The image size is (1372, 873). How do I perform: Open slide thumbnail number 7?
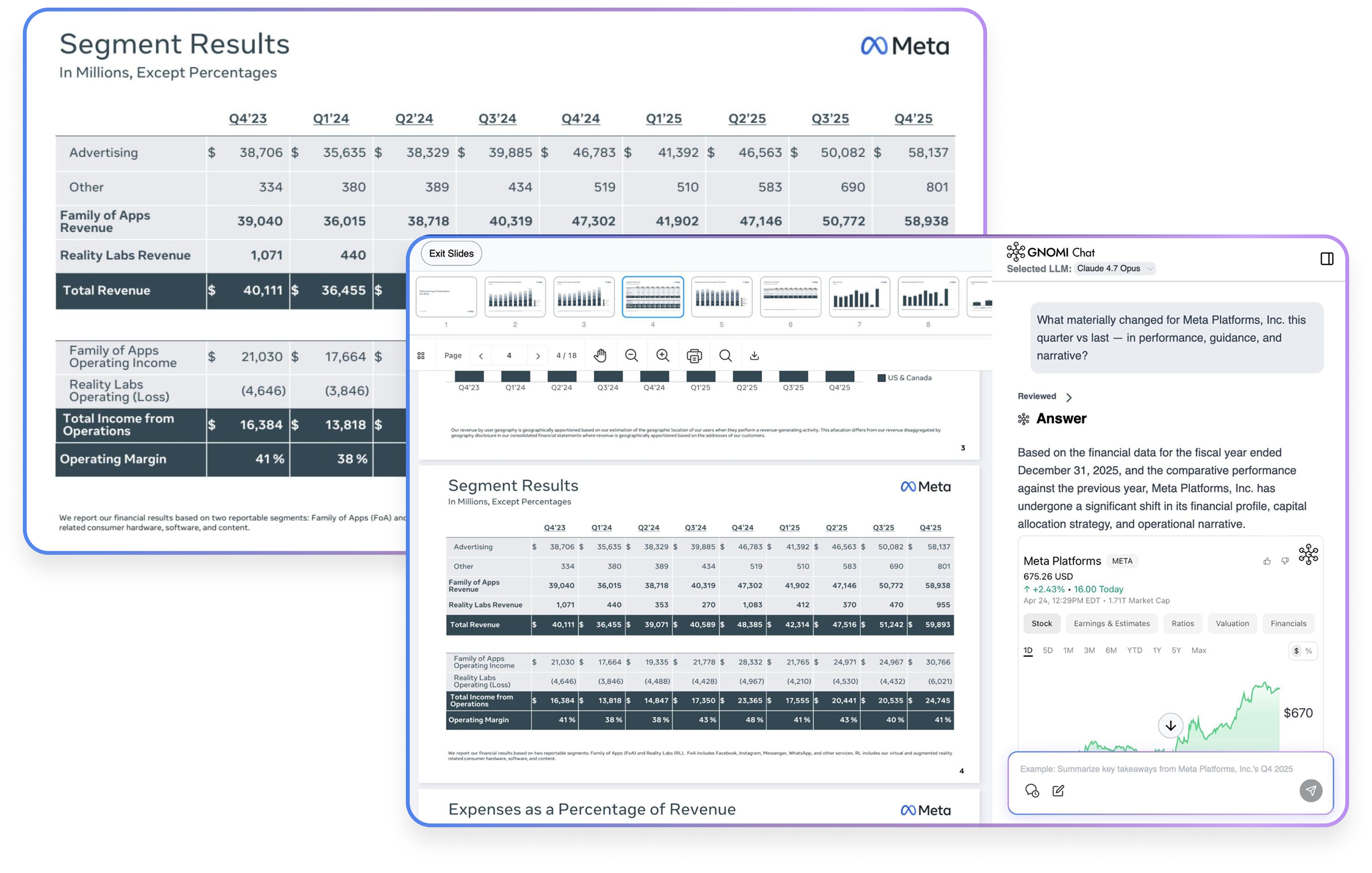click(858, 297)
